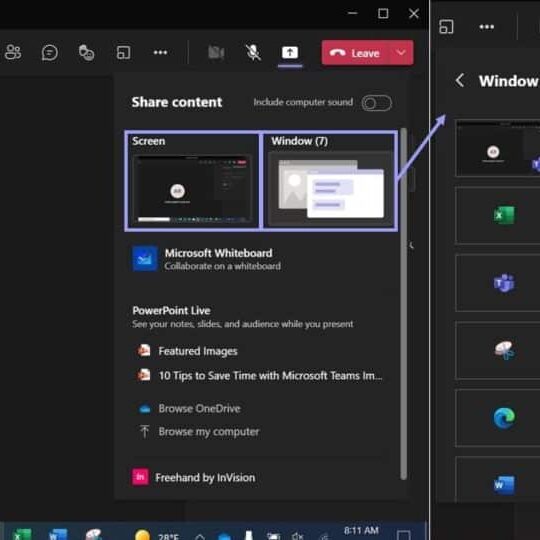Viewport: 540px width, 540px height.
Task: Click the Share content panel scrollbar
Action: coord(404,303)
